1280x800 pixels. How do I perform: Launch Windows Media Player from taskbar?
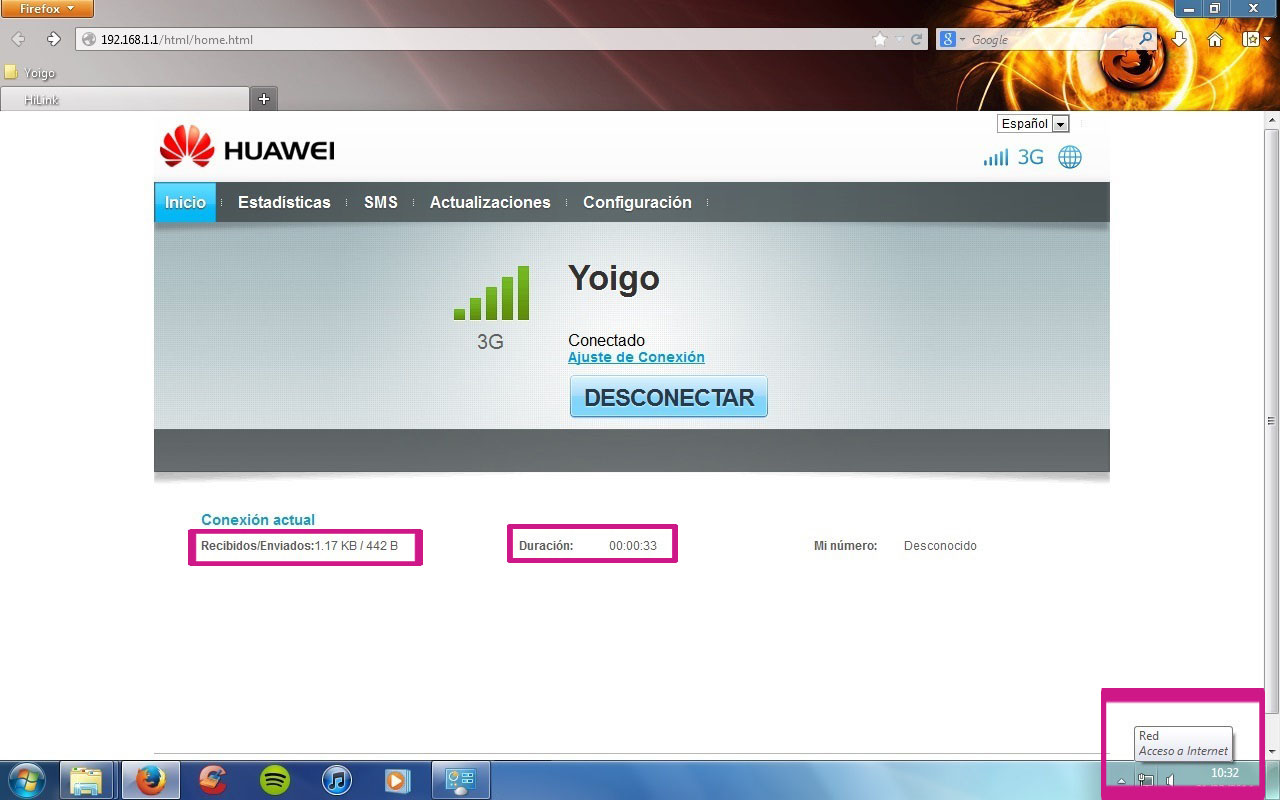point(398,780)
